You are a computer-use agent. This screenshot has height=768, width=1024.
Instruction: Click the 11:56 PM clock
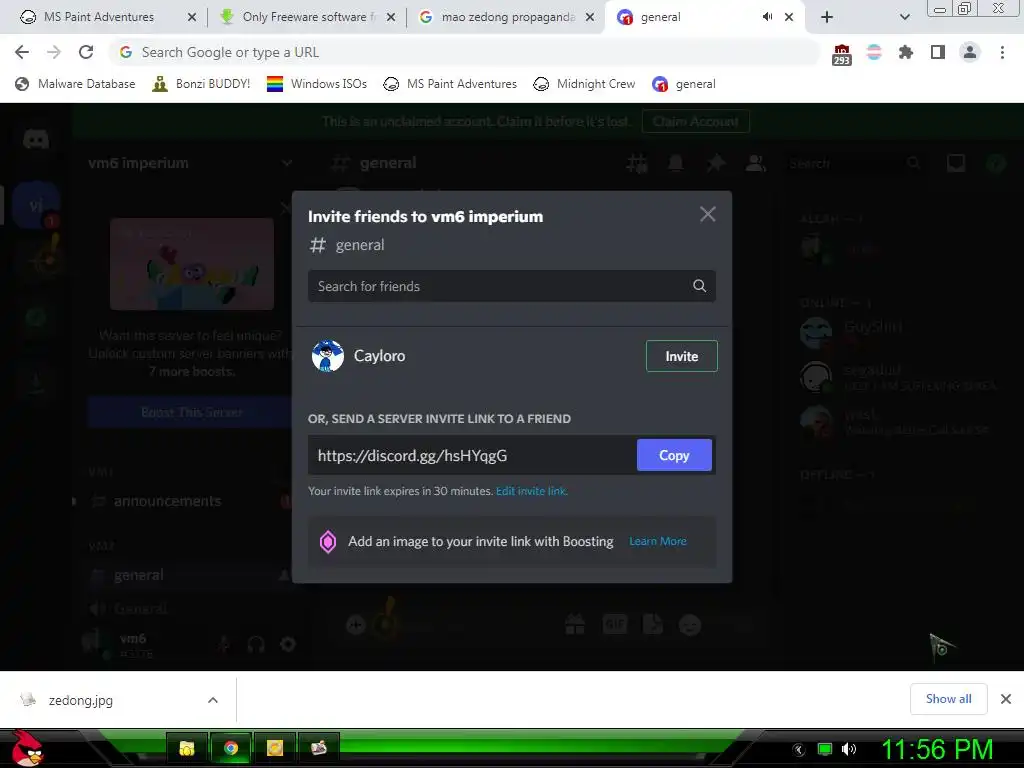[937, 749]
